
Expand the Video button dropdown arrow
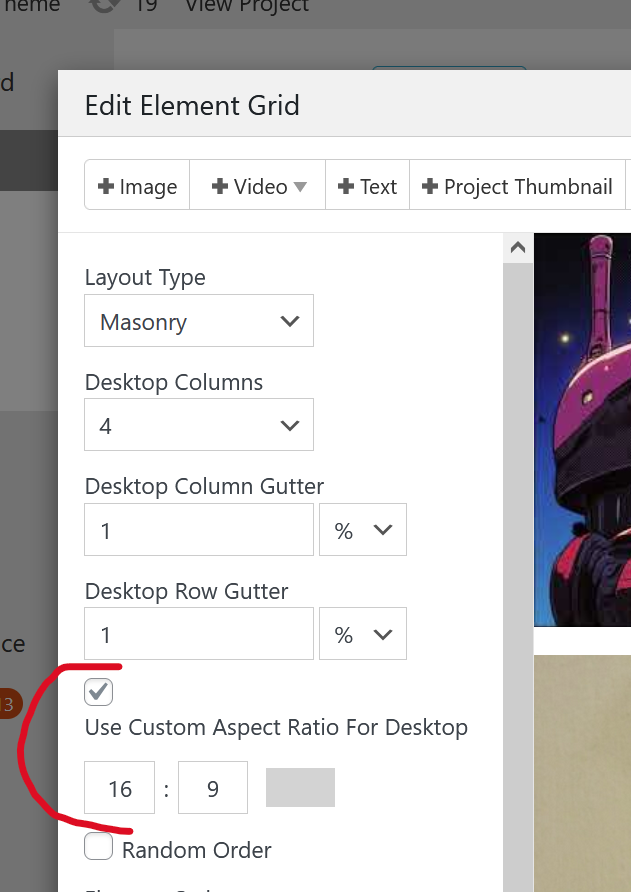[x=300, y=187]
